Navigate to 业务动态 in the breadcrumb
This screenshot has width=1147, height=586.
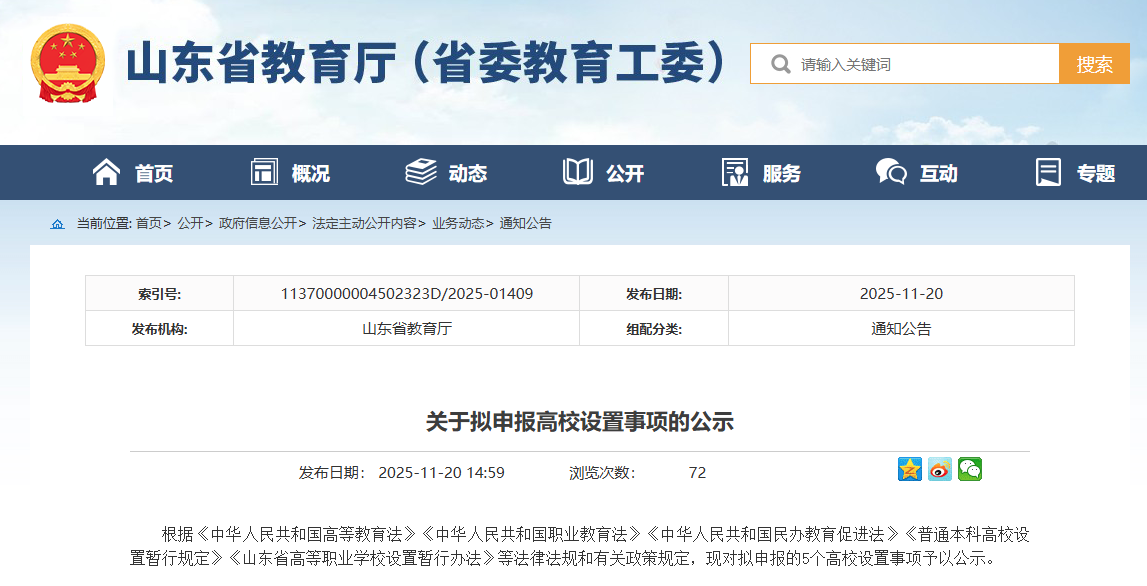[x=458, y=224]
